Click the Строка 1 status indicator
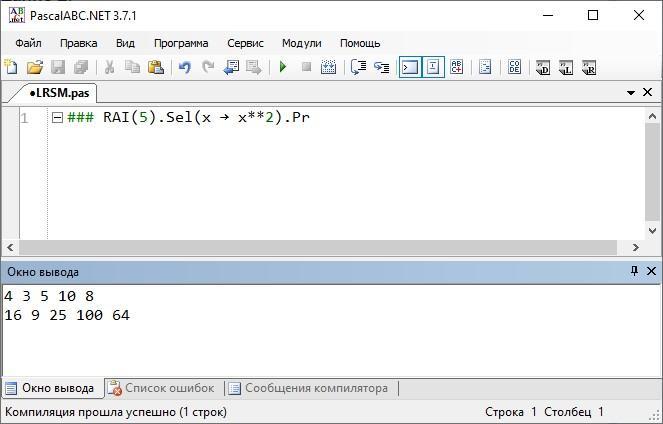The image size is (663, 424). click(511, 412)
